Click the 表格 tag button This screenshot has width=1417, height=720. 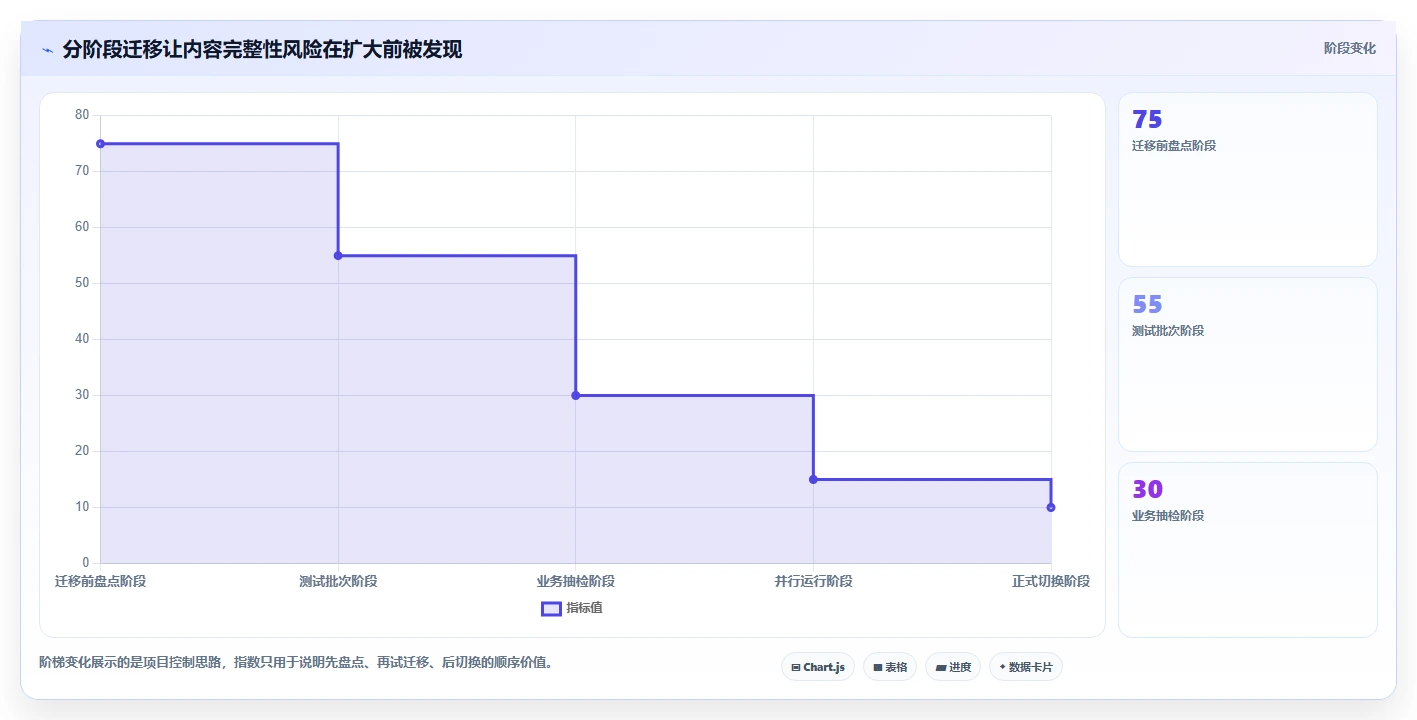pos(889,667)
